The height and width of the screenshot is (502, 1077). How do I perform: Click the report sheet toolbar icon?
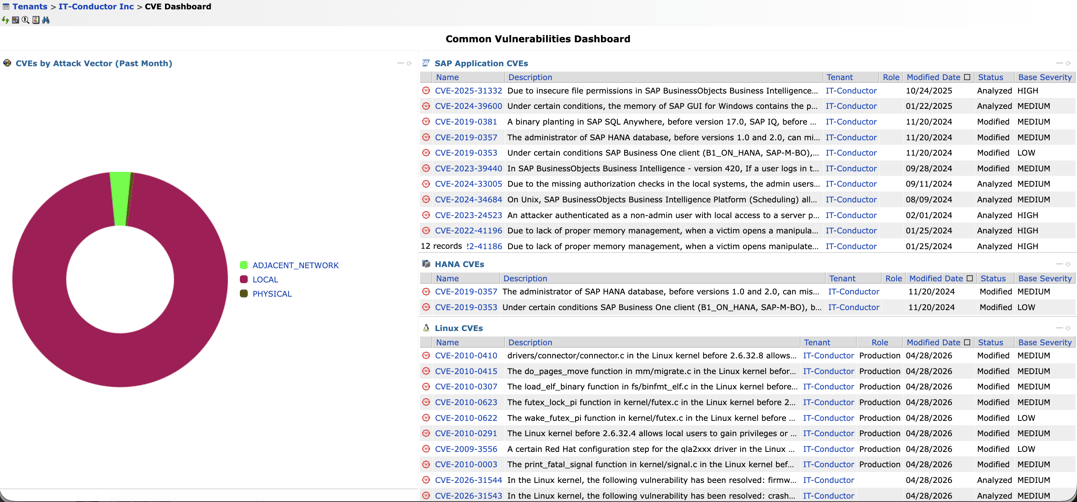[x=36, y=20]
